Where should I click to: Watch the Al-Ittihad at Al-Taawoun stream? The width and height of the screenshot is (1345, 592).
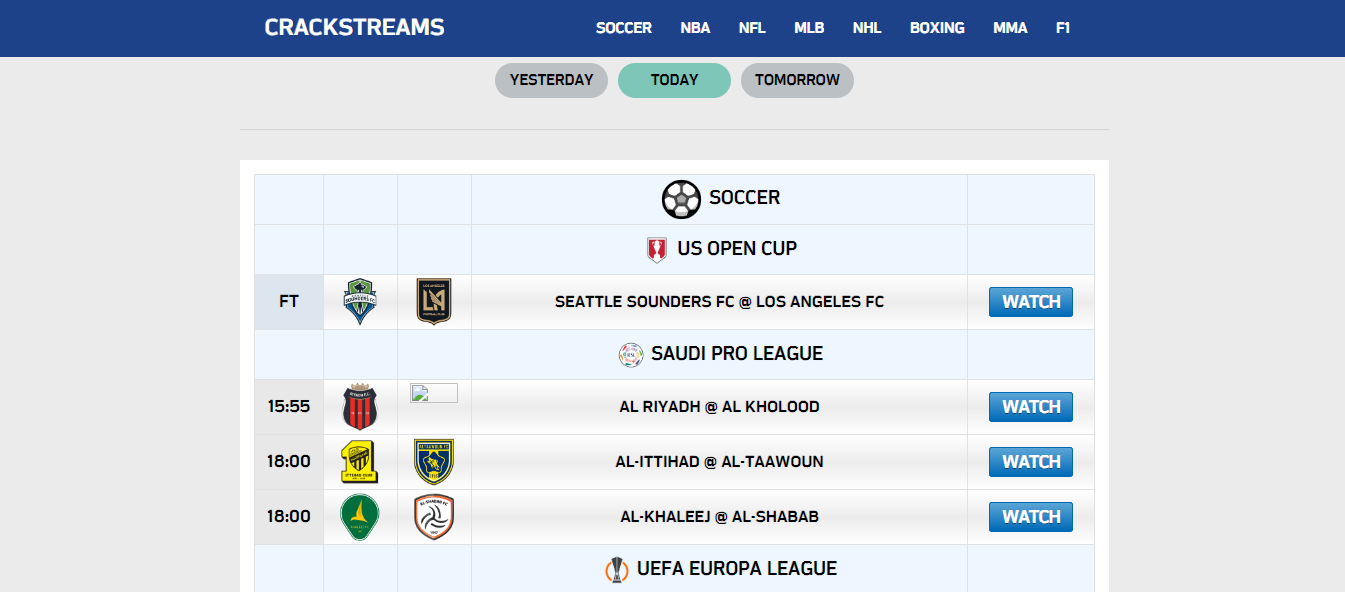tap(1030, 462)
